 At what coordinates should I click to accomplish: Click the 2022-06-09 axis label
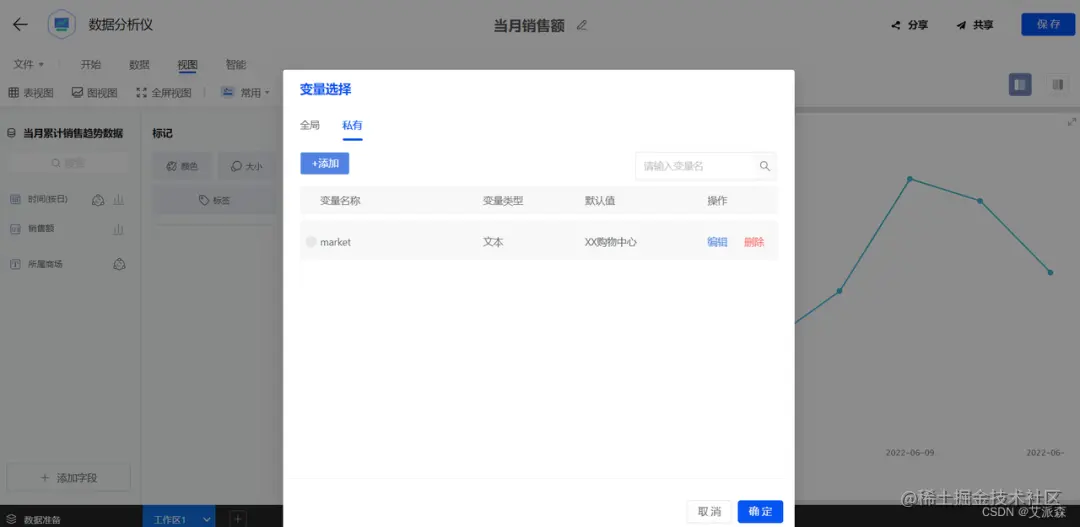(910, 453)
